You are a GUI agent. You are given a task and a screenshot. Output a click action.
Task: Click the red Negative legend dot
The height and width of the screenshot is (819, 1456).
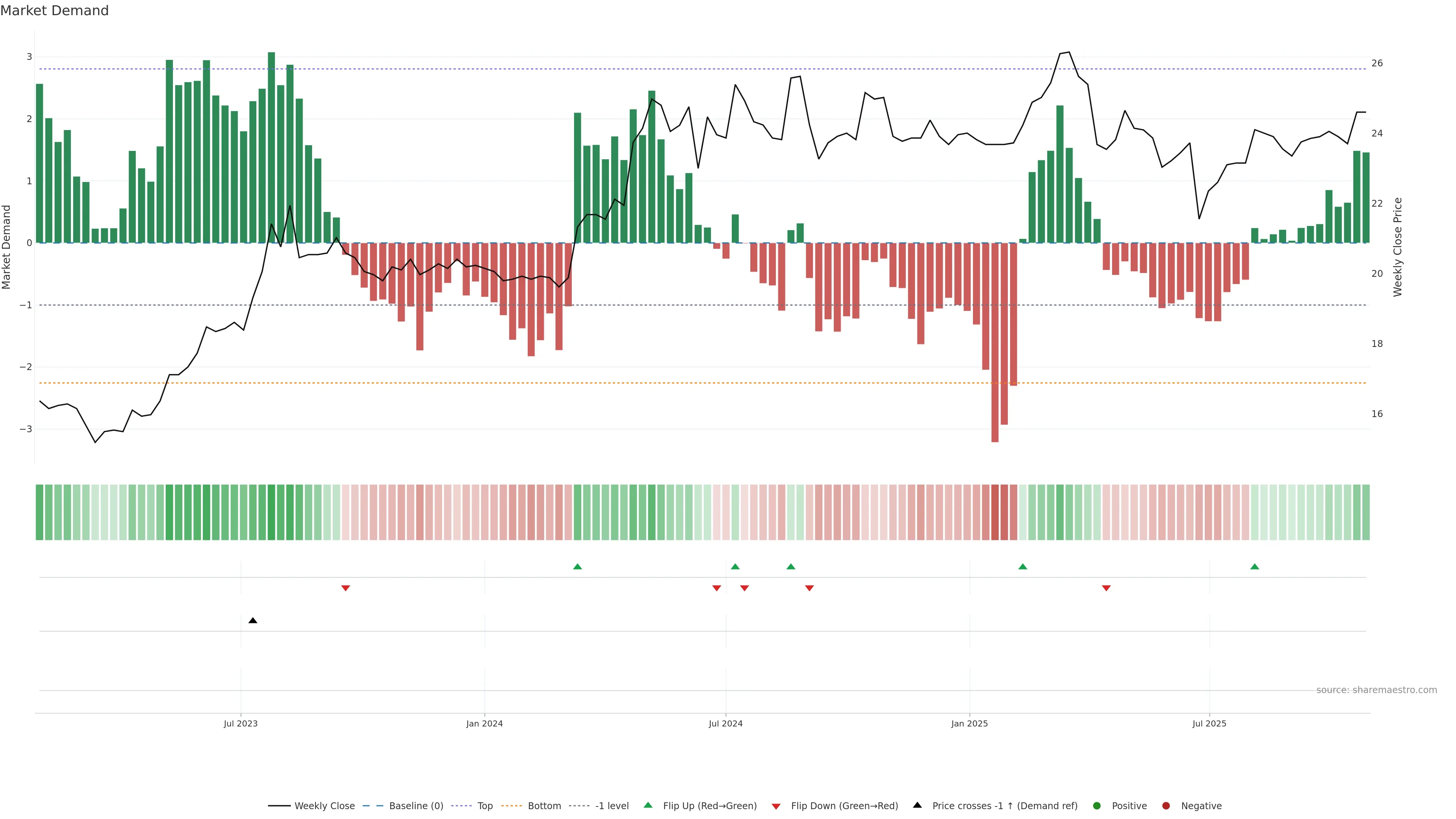1166,806
